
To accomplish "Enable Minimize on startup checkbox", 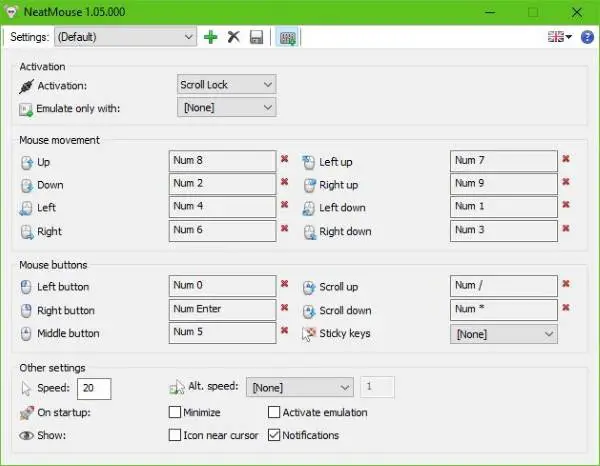I will (175, 412).
